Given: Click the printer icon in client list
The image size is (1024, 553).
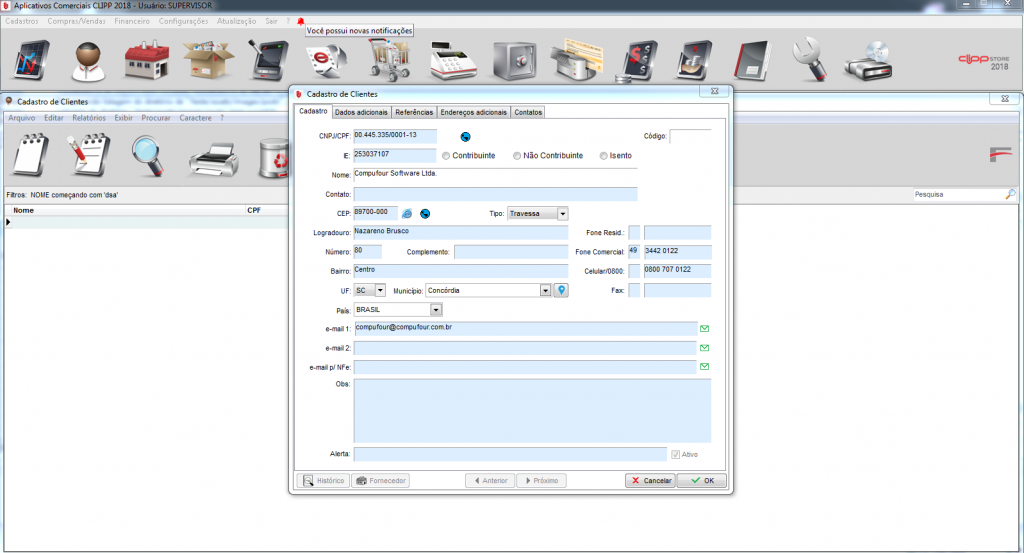Looking at the screenshot, I should coord(212,160).
